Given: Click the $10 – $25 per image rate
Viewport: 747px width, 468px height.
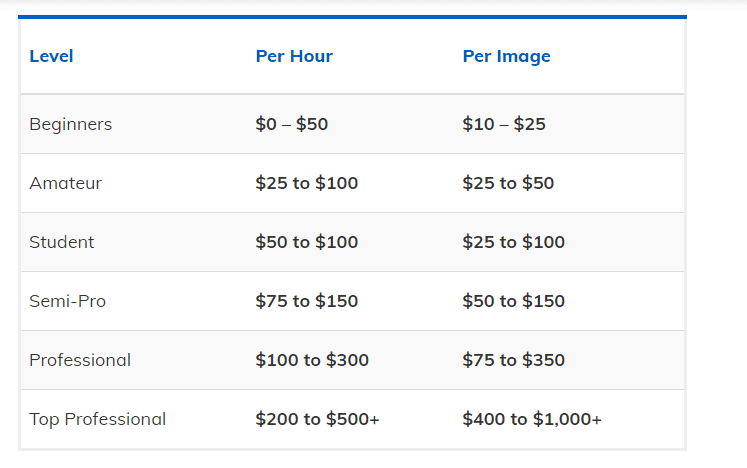Looking at the screenshot, I should [x=504, y=124].
